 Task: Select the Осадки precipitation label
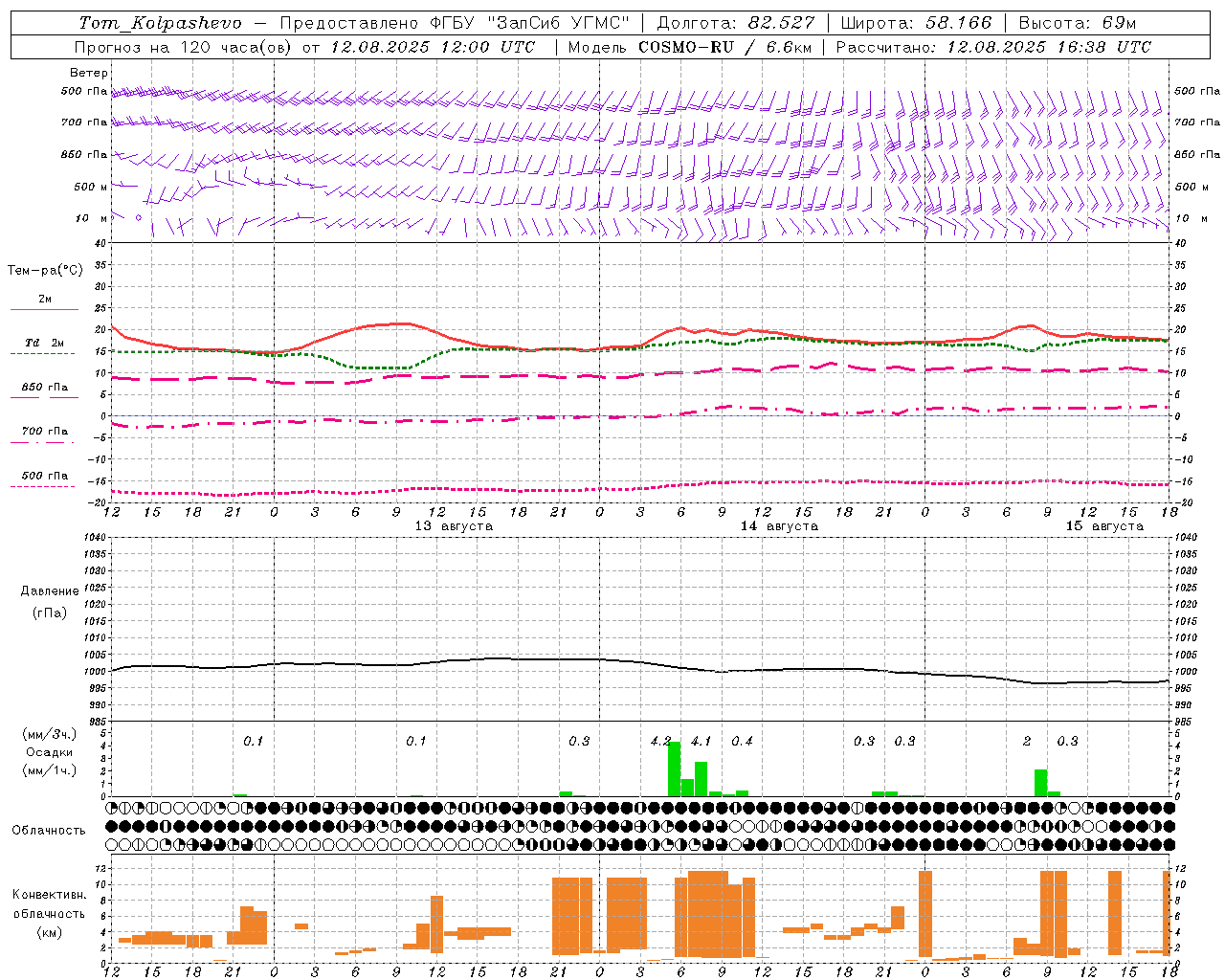coord(50,752)
